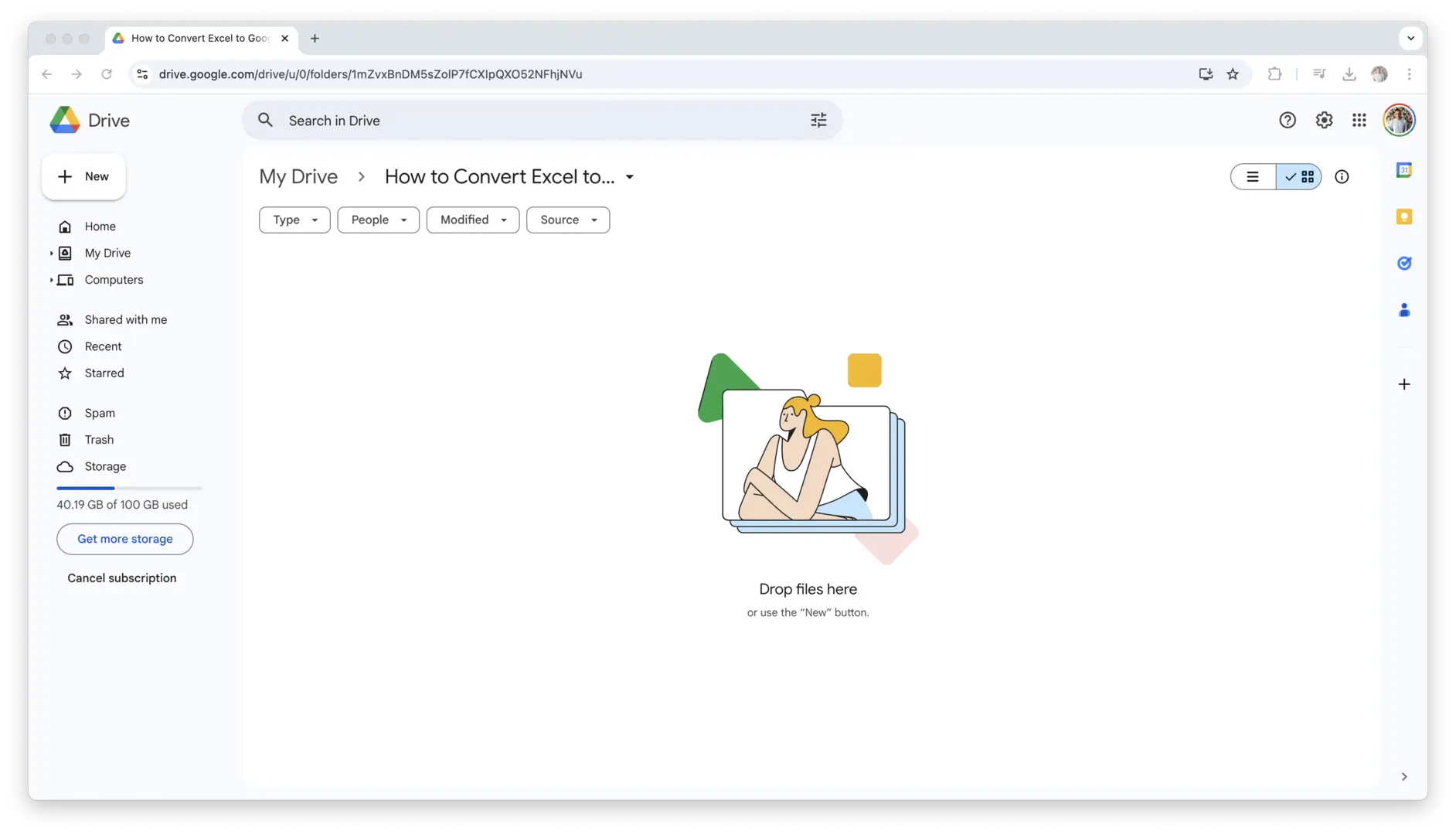Image resolution: width=1456 pixels, height=835 pixels.
Task: Open the Google apps grid launcher
Action: tap(1359, 121)
